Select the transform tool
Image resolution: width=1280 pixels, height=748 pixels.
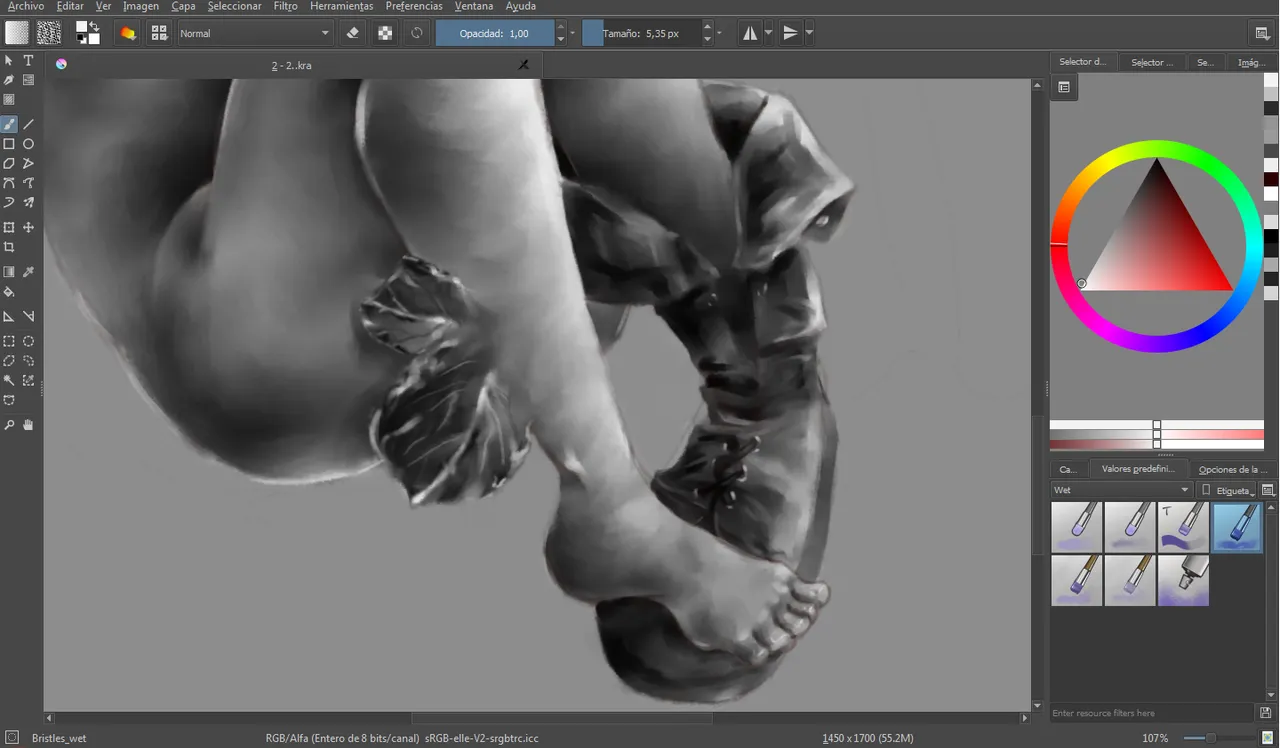pos(9,228)
